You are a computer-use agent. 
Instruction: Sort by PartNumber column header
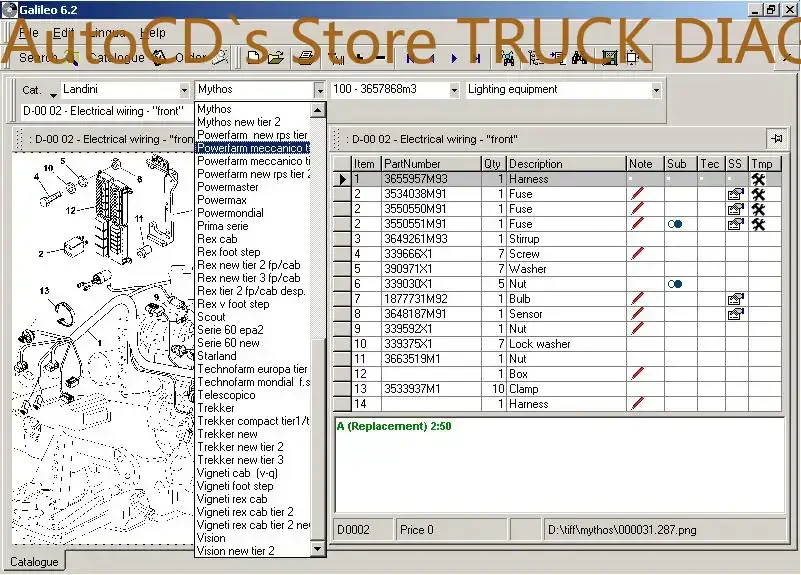click(x=431, y=164)
